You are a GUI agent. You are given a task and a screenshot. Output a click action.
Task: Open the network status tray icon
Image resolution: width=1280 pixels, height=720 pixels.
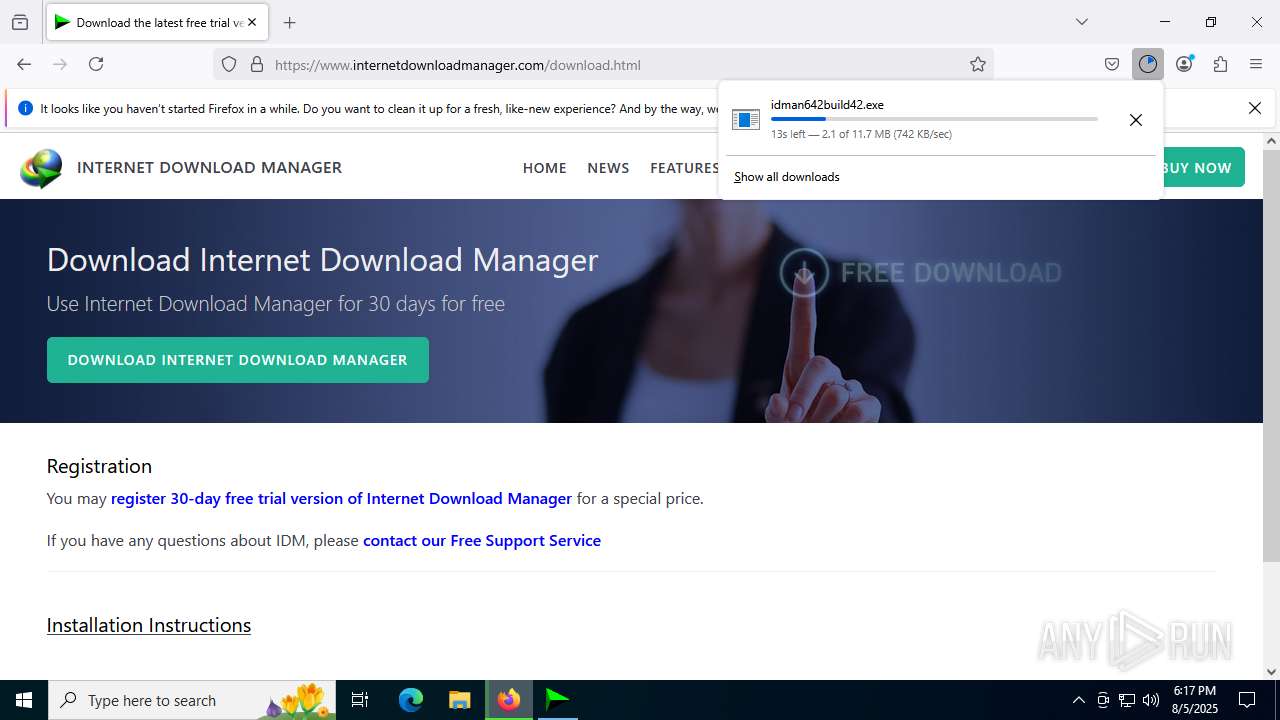click(1127, 700)
